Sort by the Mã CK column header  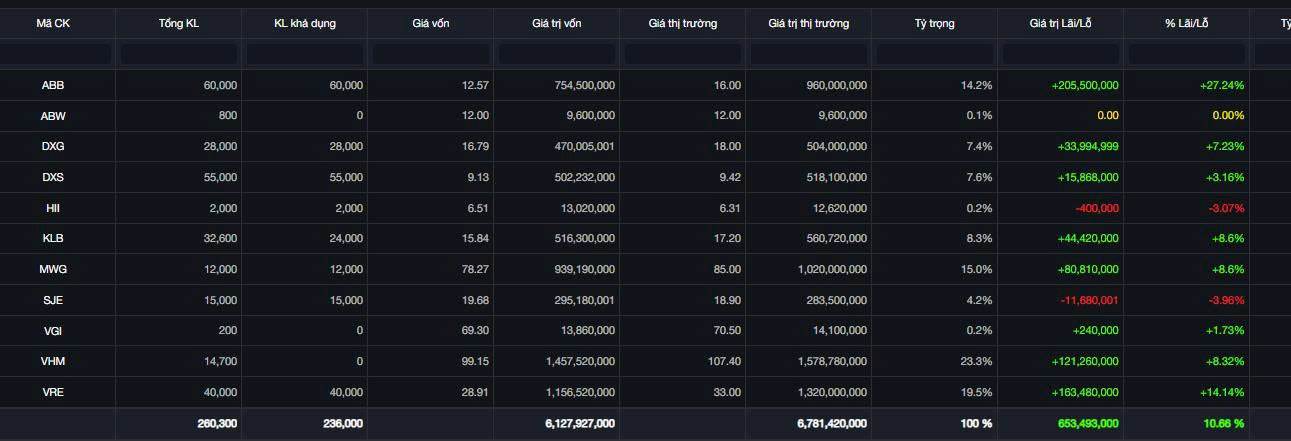(x=53, y=23)
